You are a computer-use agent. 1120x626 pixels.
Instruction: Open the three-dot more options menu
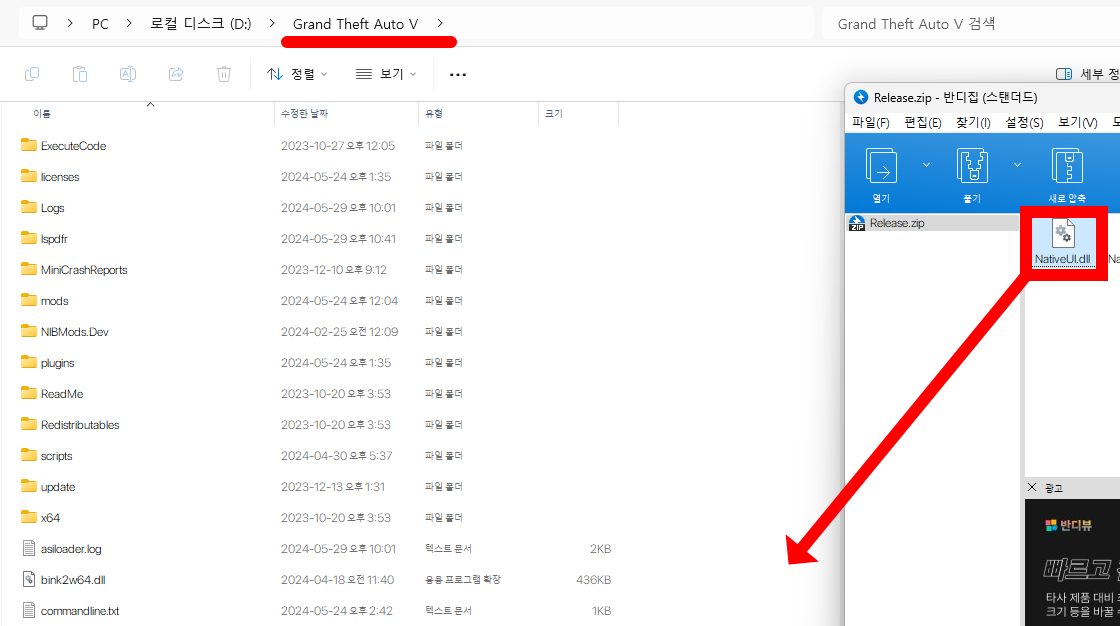pos(458,74)
